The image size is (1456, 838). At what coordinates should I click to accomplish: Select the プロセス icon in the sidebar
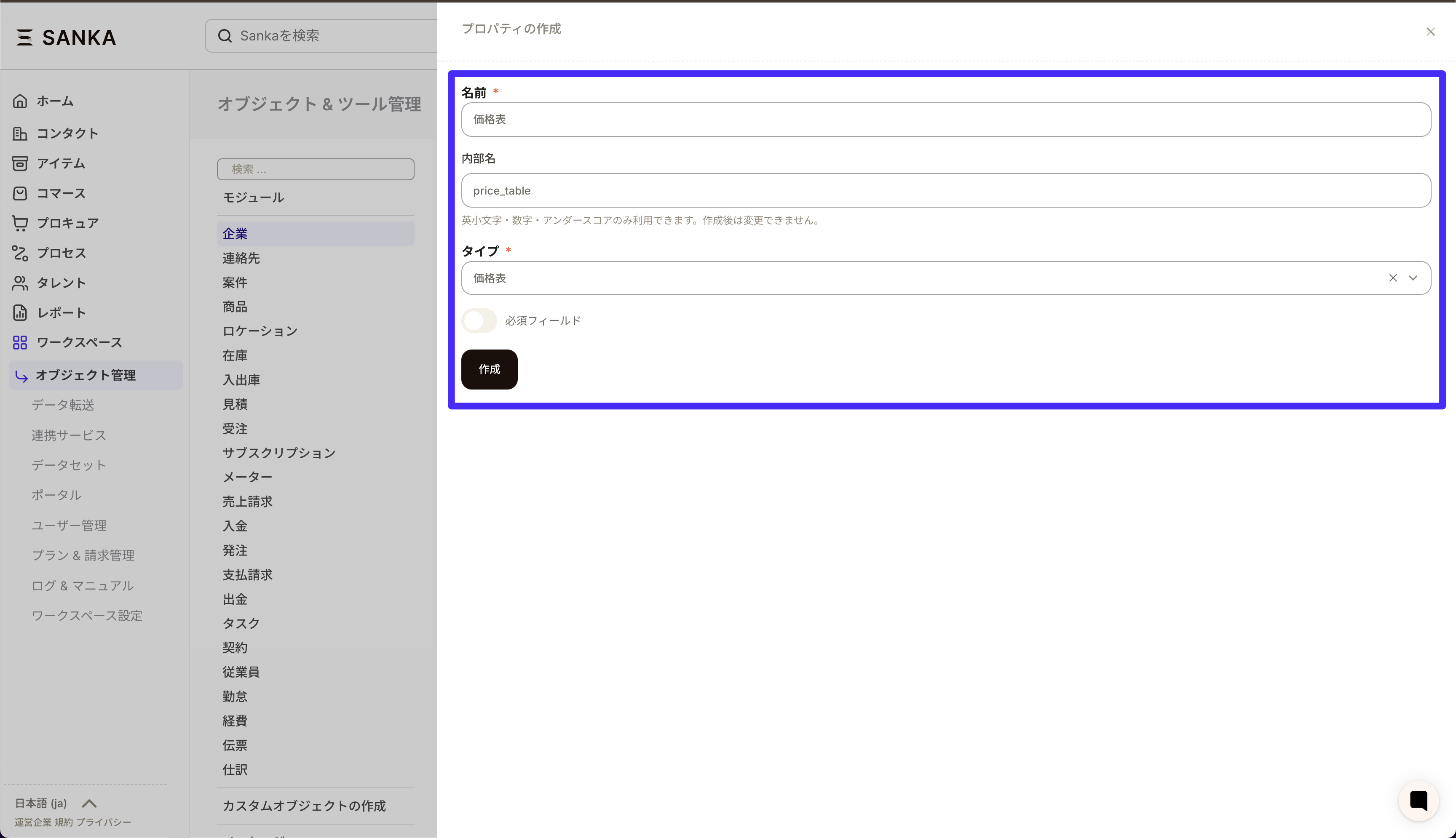pyautogui.click(x=19, y=253)
